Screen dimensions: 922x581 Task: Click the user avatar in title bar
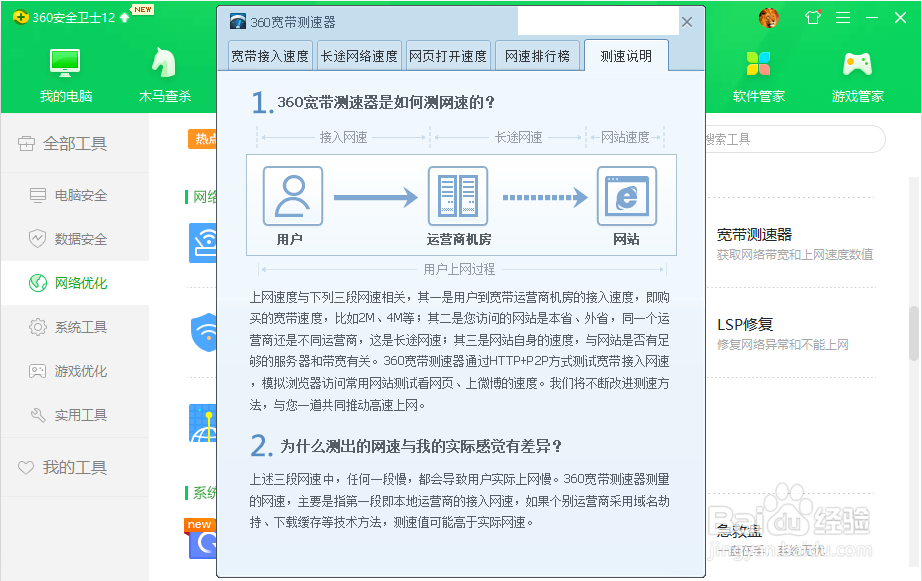(x=769, y=18)
